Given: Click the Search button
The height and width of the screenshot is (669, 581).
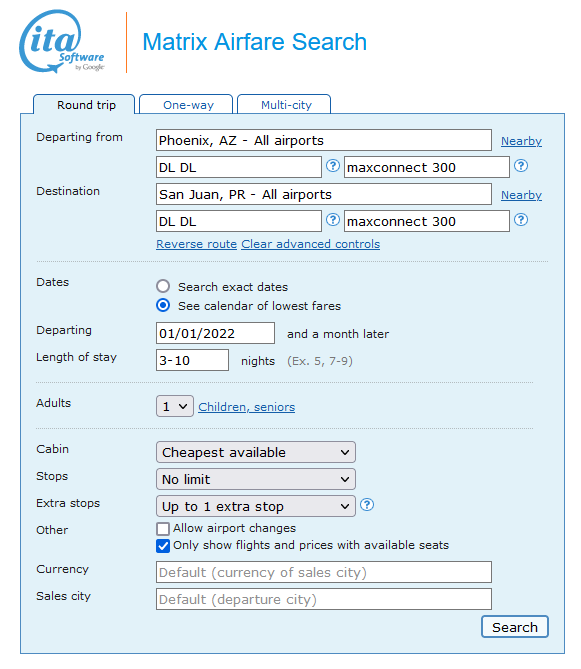Looking at the screenshot, I should coord(515,627).
